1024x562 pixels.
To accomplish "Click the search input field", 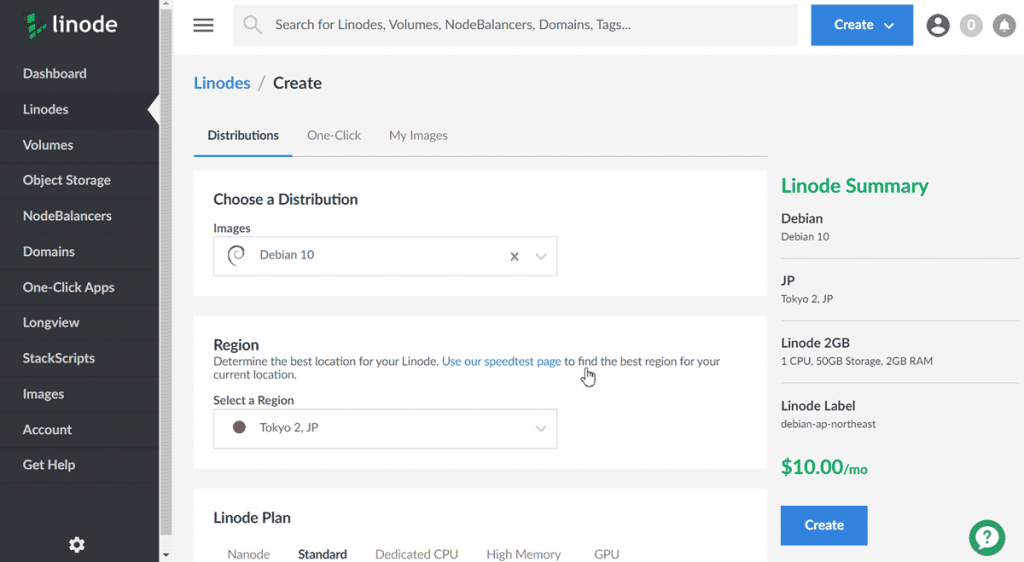I will (x=520, y=25).
